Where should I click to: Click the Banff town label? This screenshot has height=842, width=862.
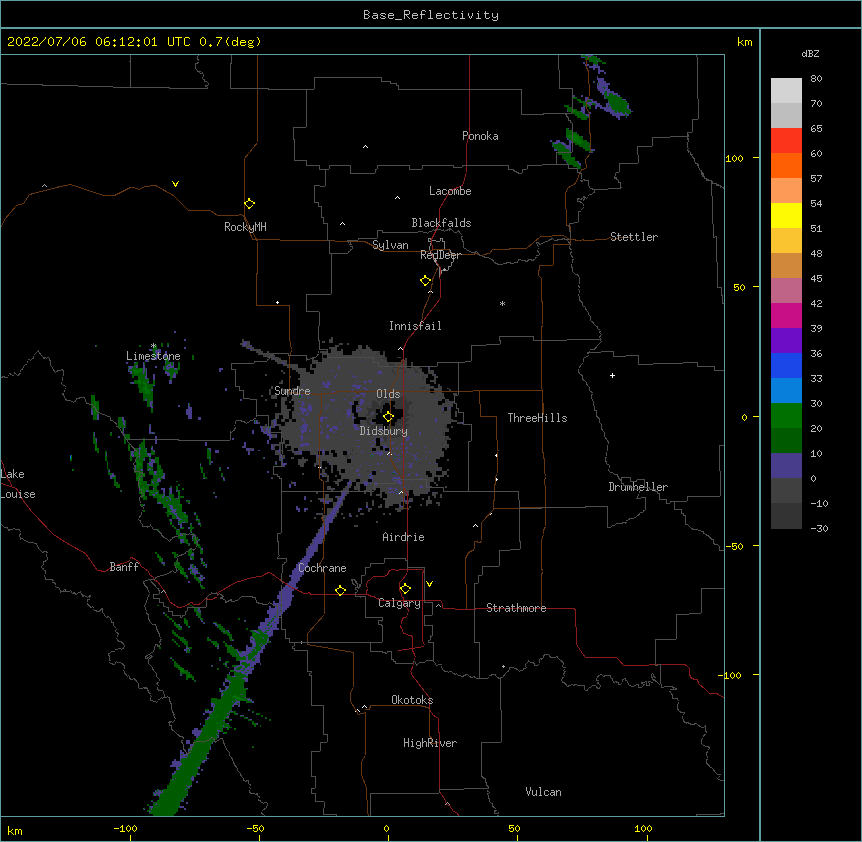pyautogui.click(x=124, y=567)
